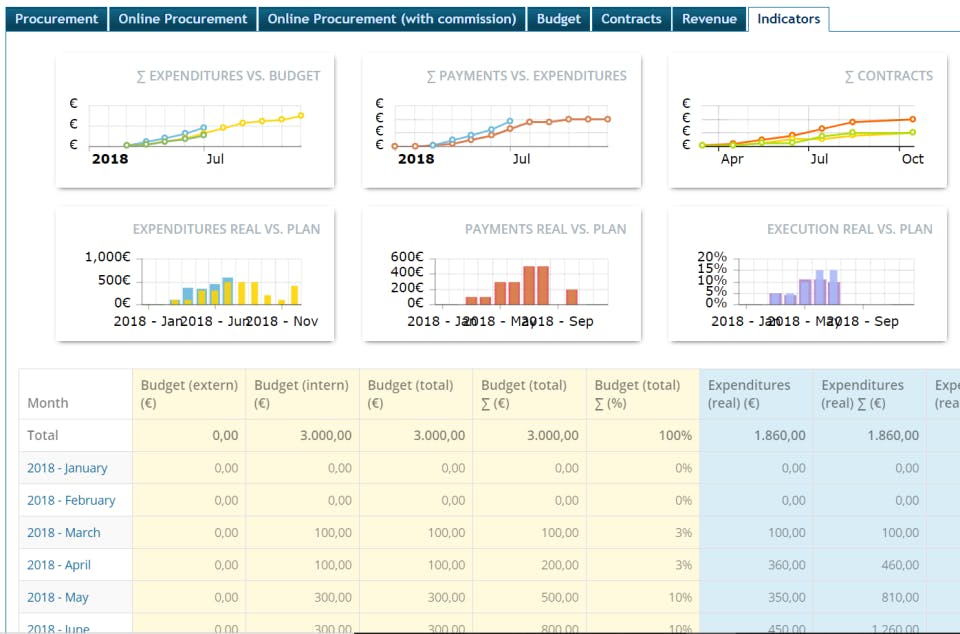The height and width of the screenshot is (634, 960).
Task: Open the Procurement tab
Action: click(57, 19)
